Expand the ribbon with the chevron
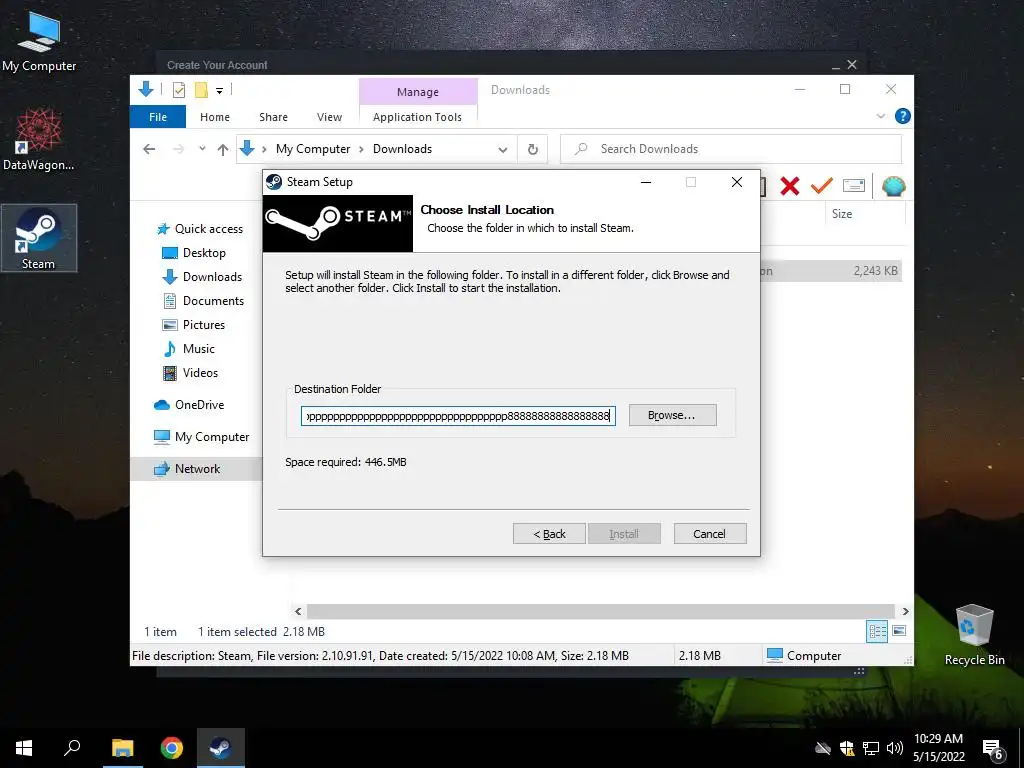The height and width of the screenshot is (768, 1024). (880, 116)
